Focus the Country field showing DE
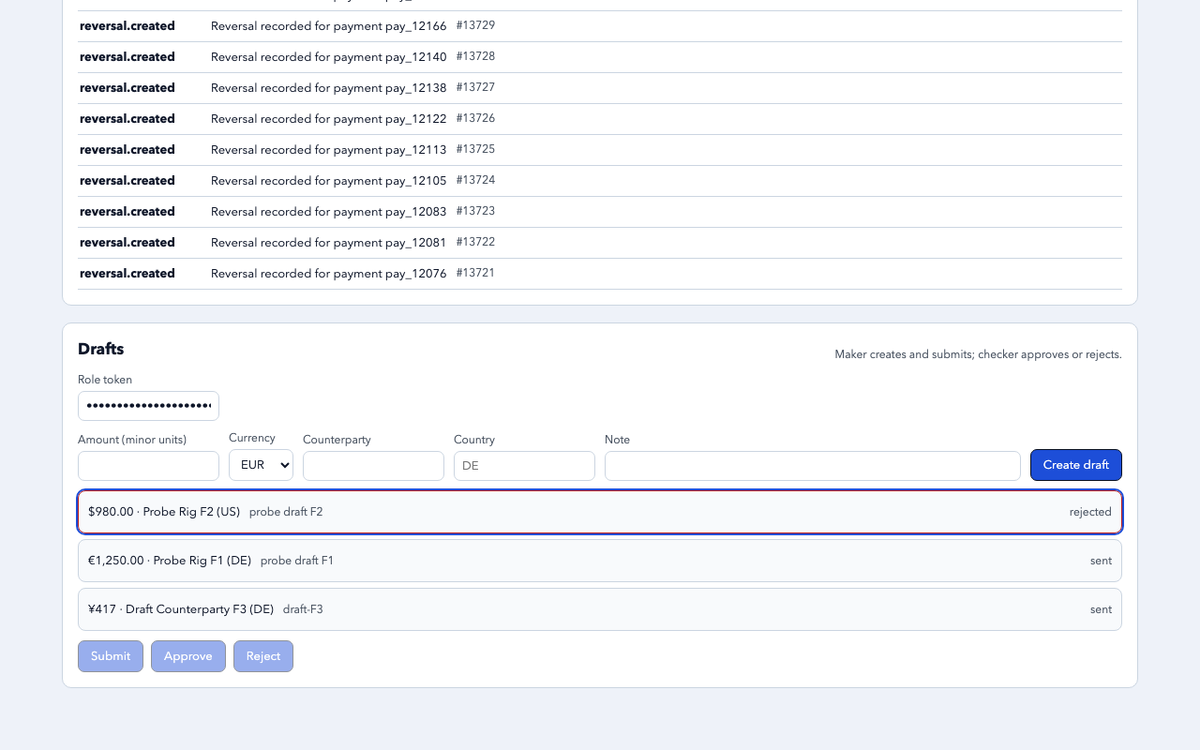The width and height of the screenshot is (1200, 750). coord(524,466)
